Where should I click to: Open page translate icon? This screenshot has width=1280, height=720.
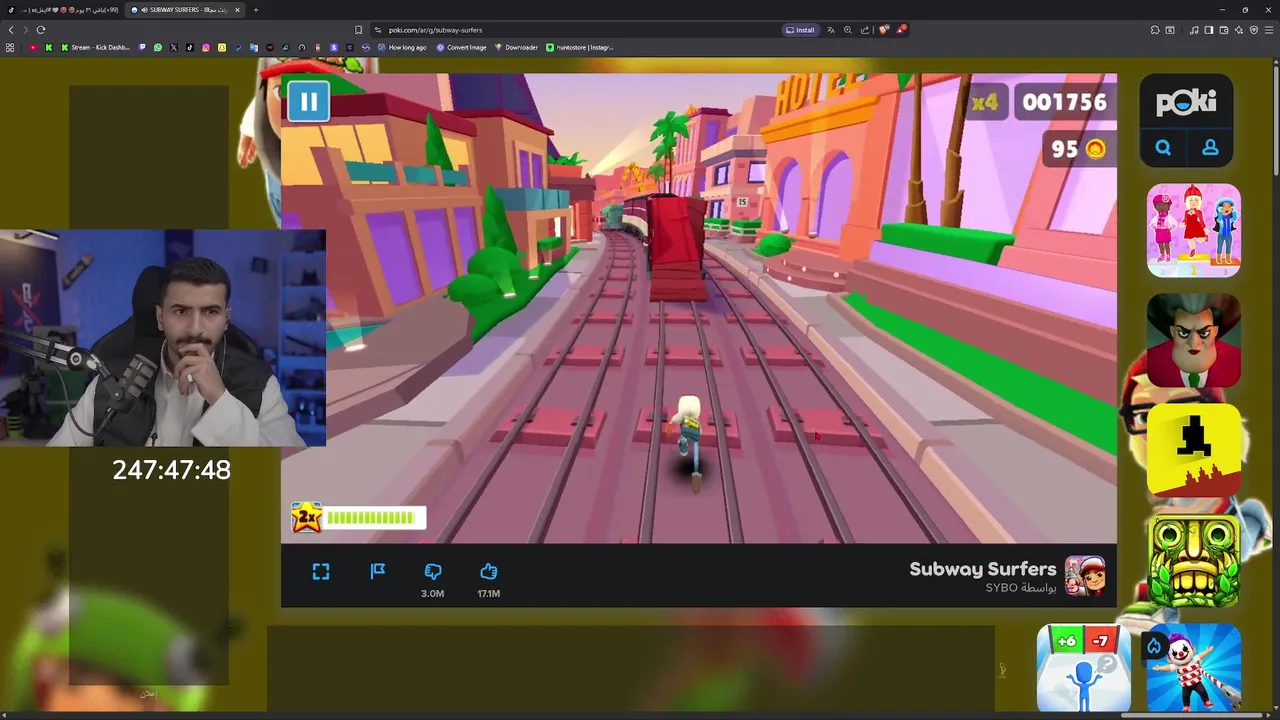pyautogui.click(x=831, y=30)
